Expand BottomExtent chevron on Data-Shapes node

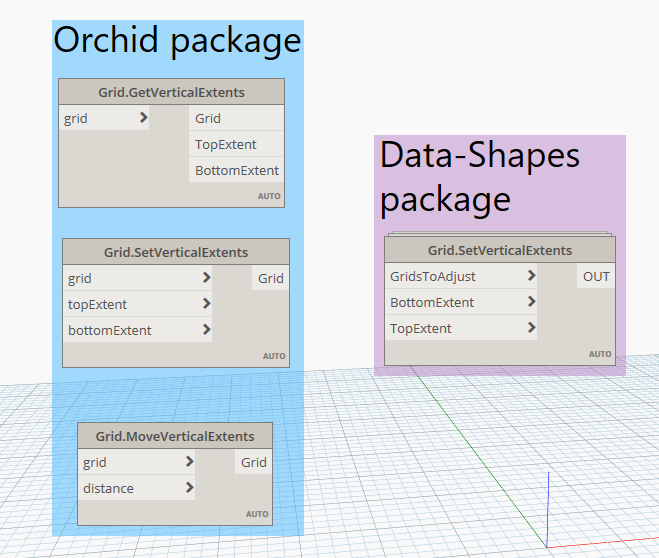click(532, 301)
